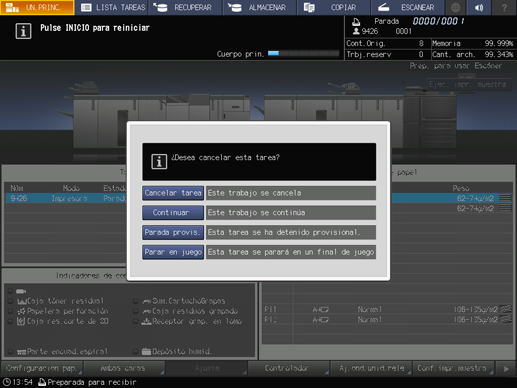The image size is (517, 388).
Task: Select the PI1 tray row
Action: [387, 309]
